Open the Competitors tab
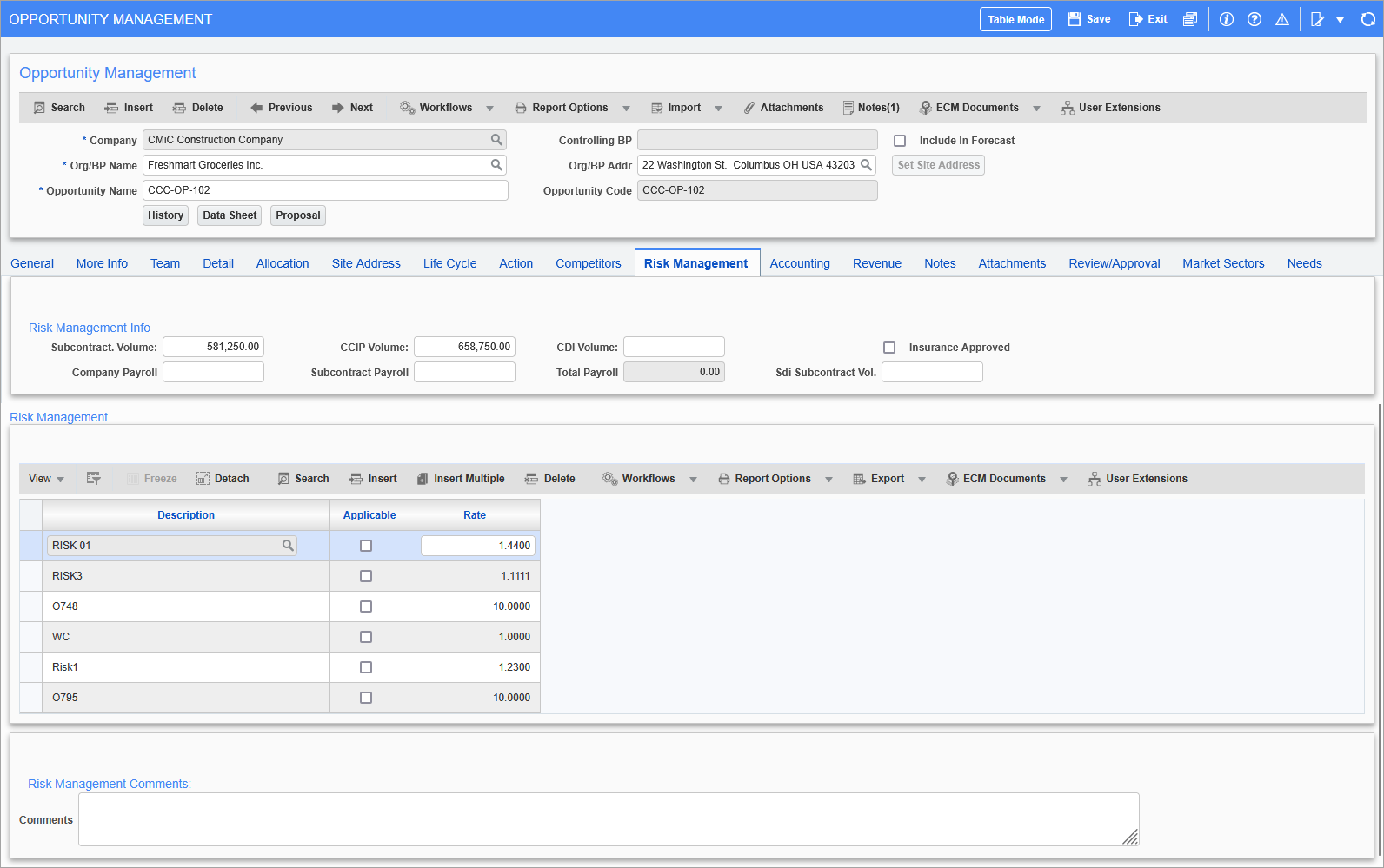The width and height of the screenshot is (1384, 868). coord(588,263)
